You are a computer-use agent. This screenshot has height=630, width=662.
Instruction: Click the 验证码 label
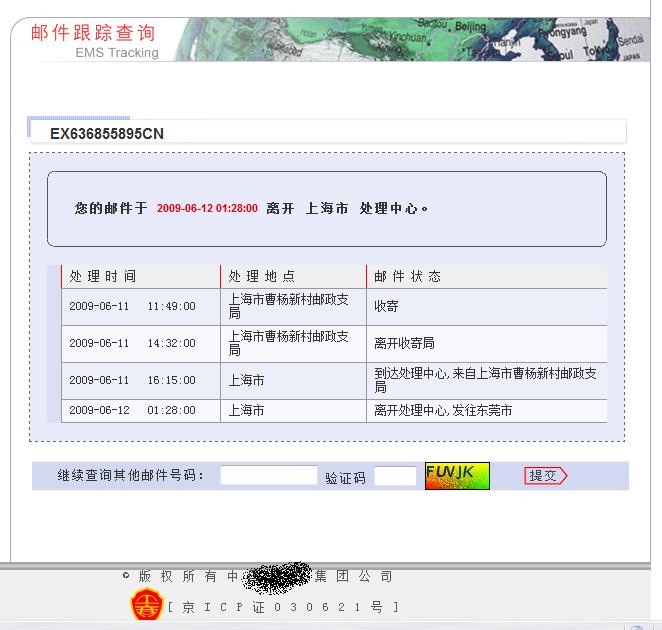[x=345, y=478]
